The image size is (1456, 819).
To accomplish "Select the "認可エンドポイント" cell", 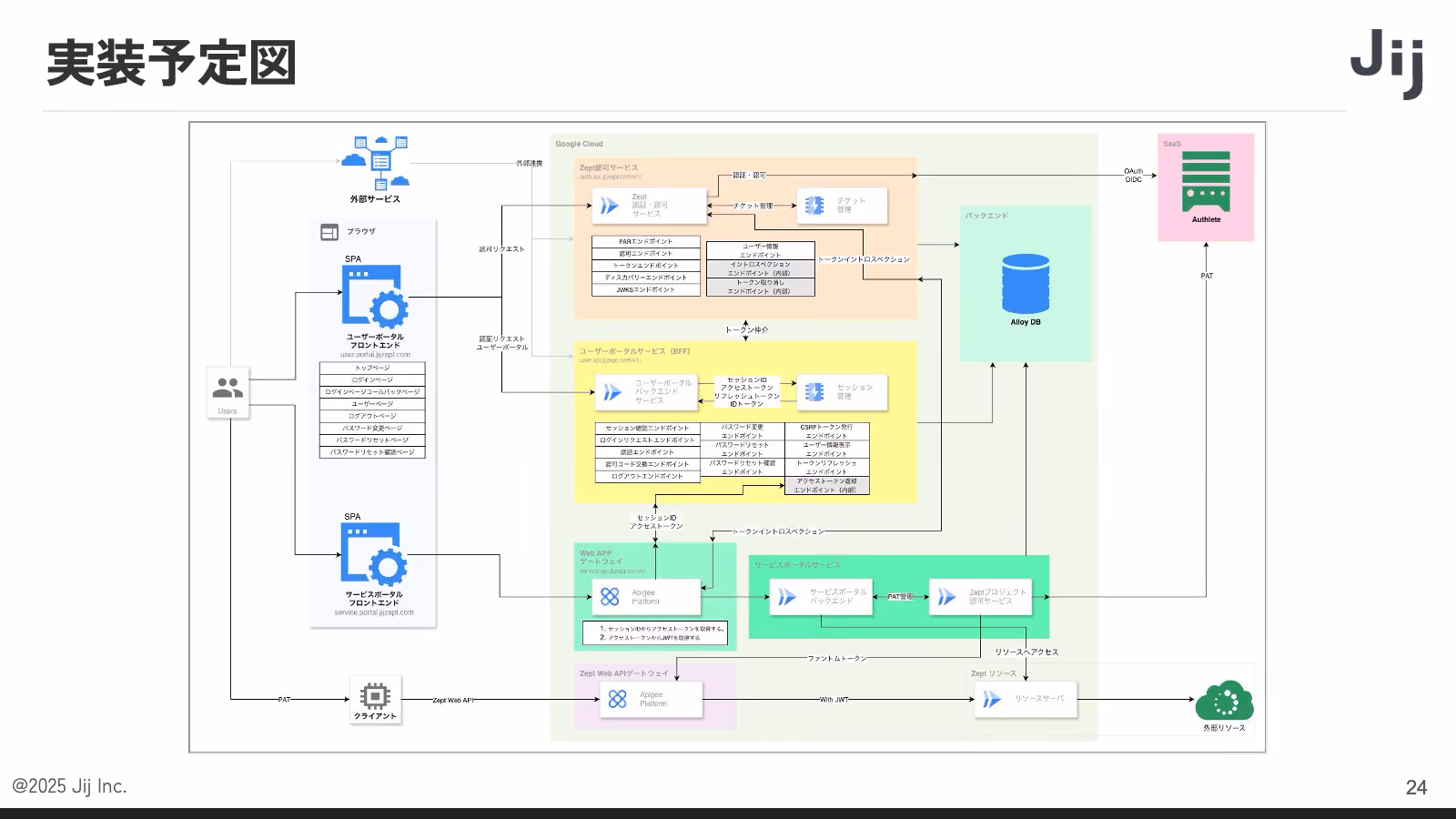I will (646, 254).
